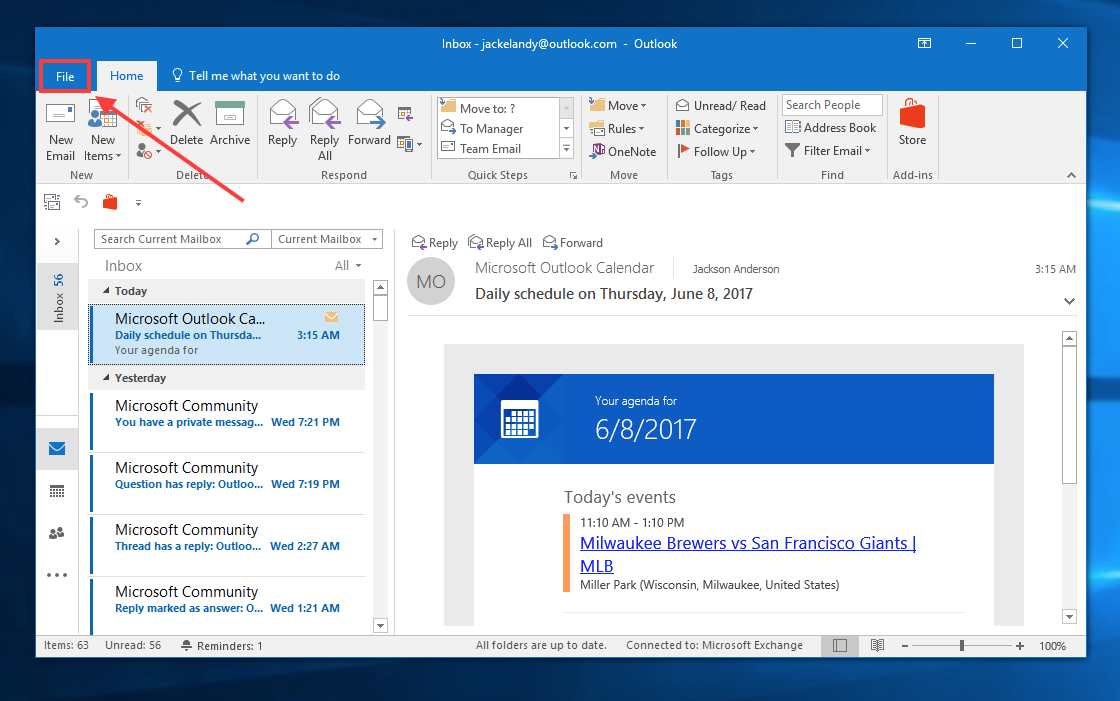Open the Thread has a reply email

227,545
